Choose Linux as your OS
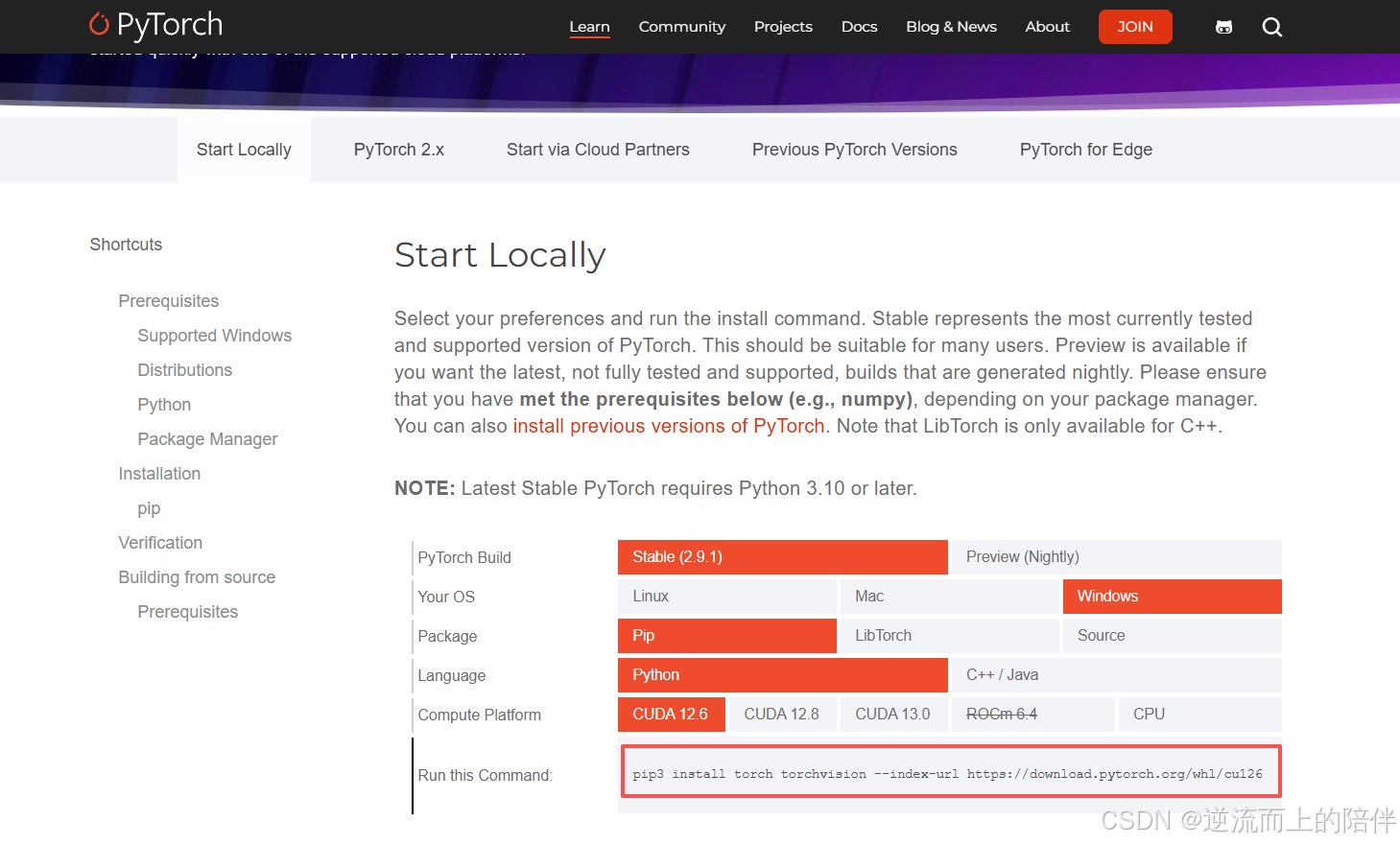The height and width of the screenshot is (845, 1400). pos(727,597)
